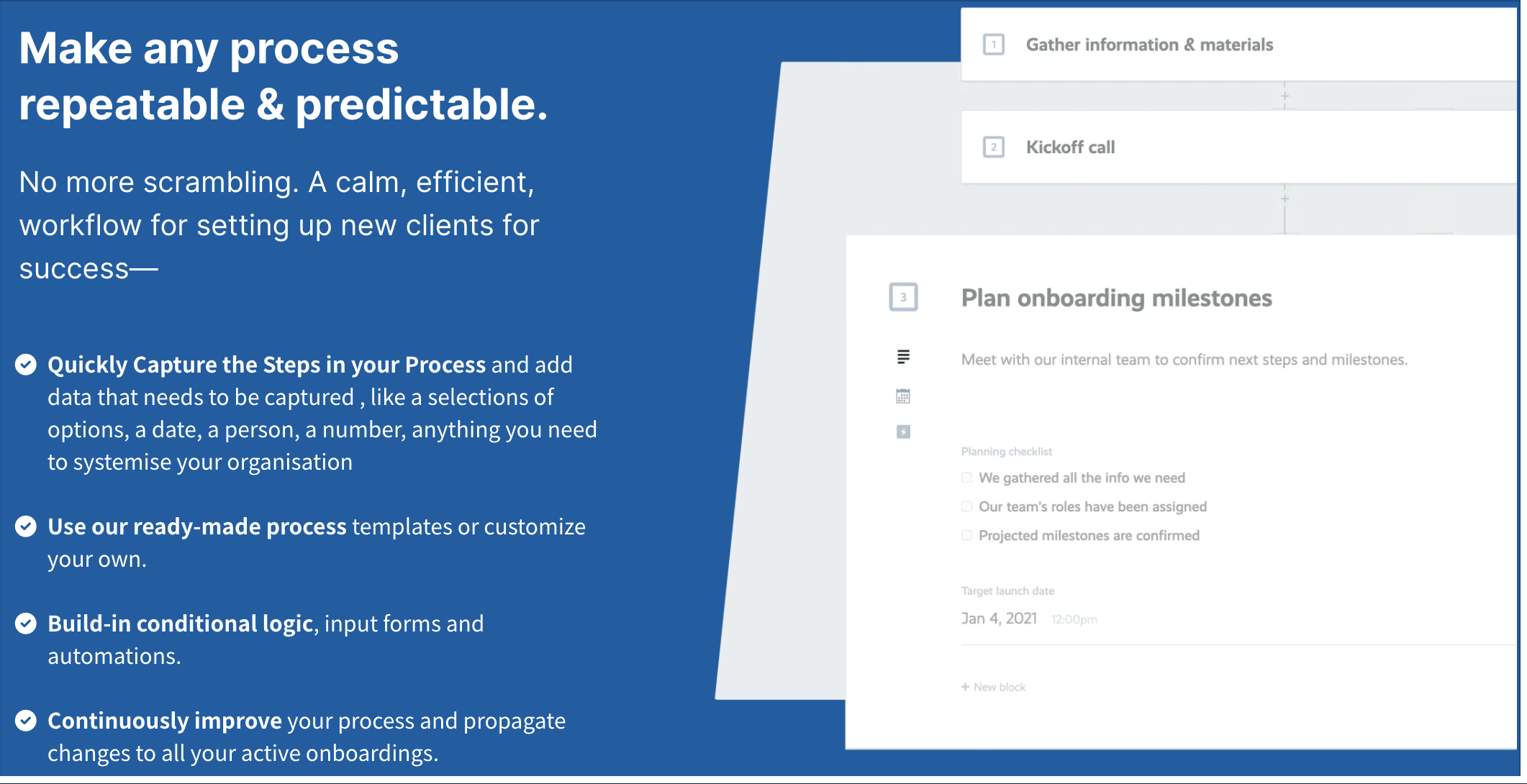Add a New block
Viewport: 1527px width, 784px height.
coord(992,686)
